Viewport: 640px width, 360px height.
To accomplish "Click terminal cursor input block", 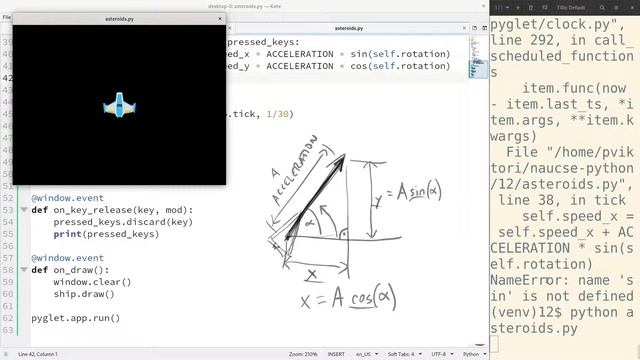I will coord(494,344).
